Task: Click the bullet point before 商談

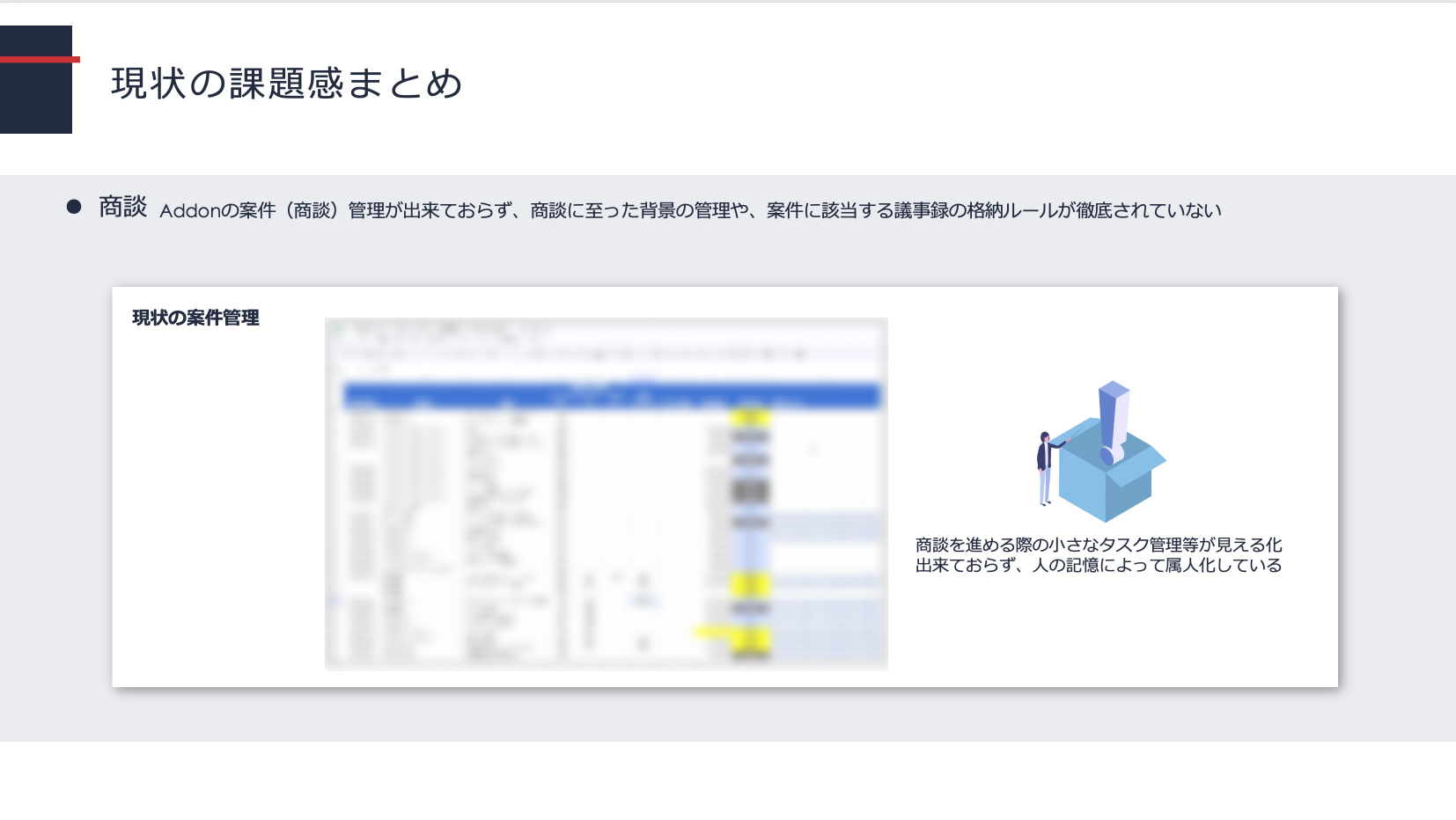Action: coord(74,207)
